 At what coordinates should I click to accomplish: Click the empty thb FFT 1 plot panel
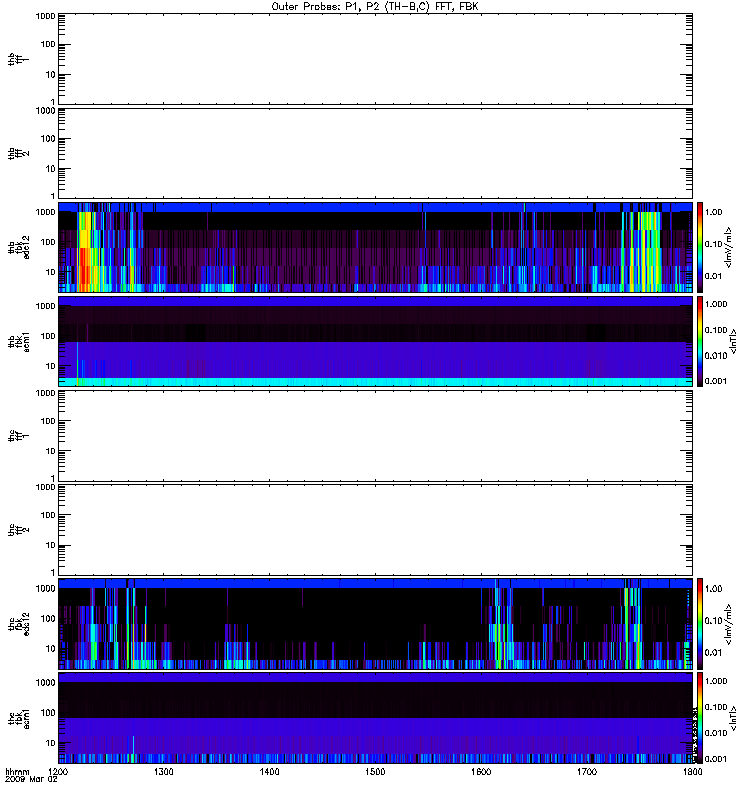(x=376, y=60)
